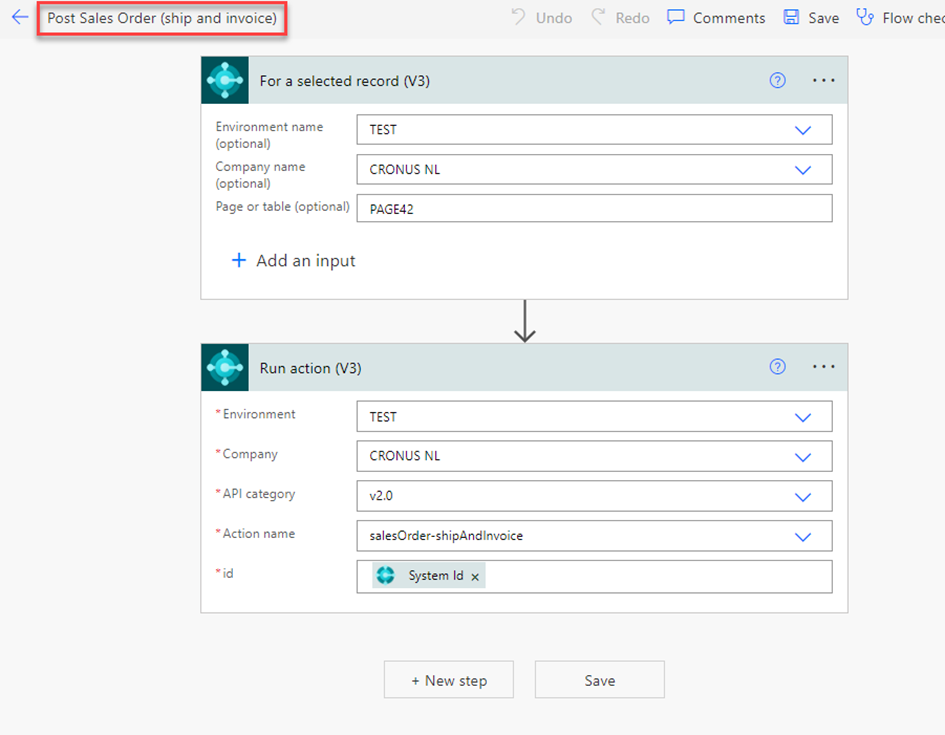Insert a step at the connector arrow
Screen dimensions: 945x735
click(525, 321)
